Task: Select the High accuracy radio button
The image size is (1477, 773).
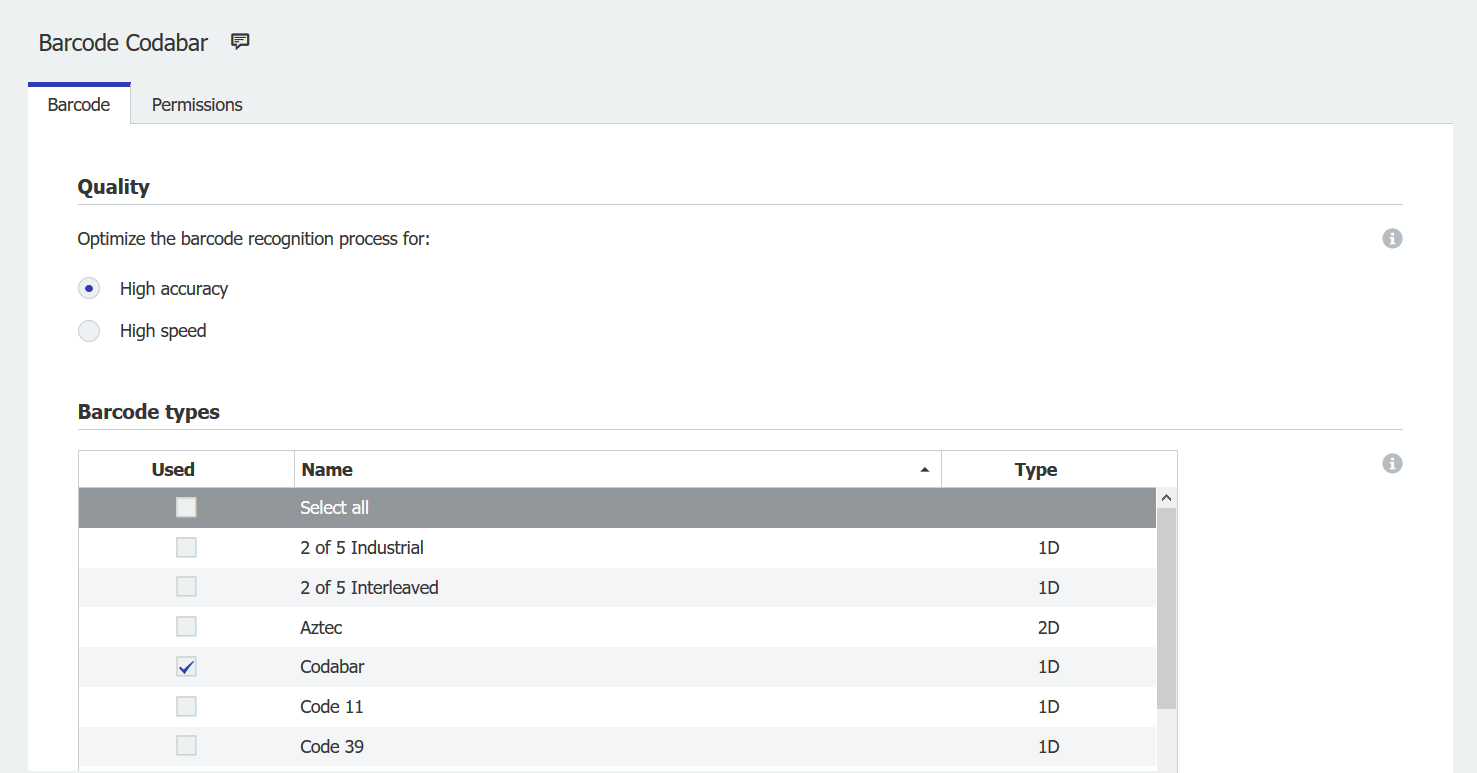Action: click(89, 289)
